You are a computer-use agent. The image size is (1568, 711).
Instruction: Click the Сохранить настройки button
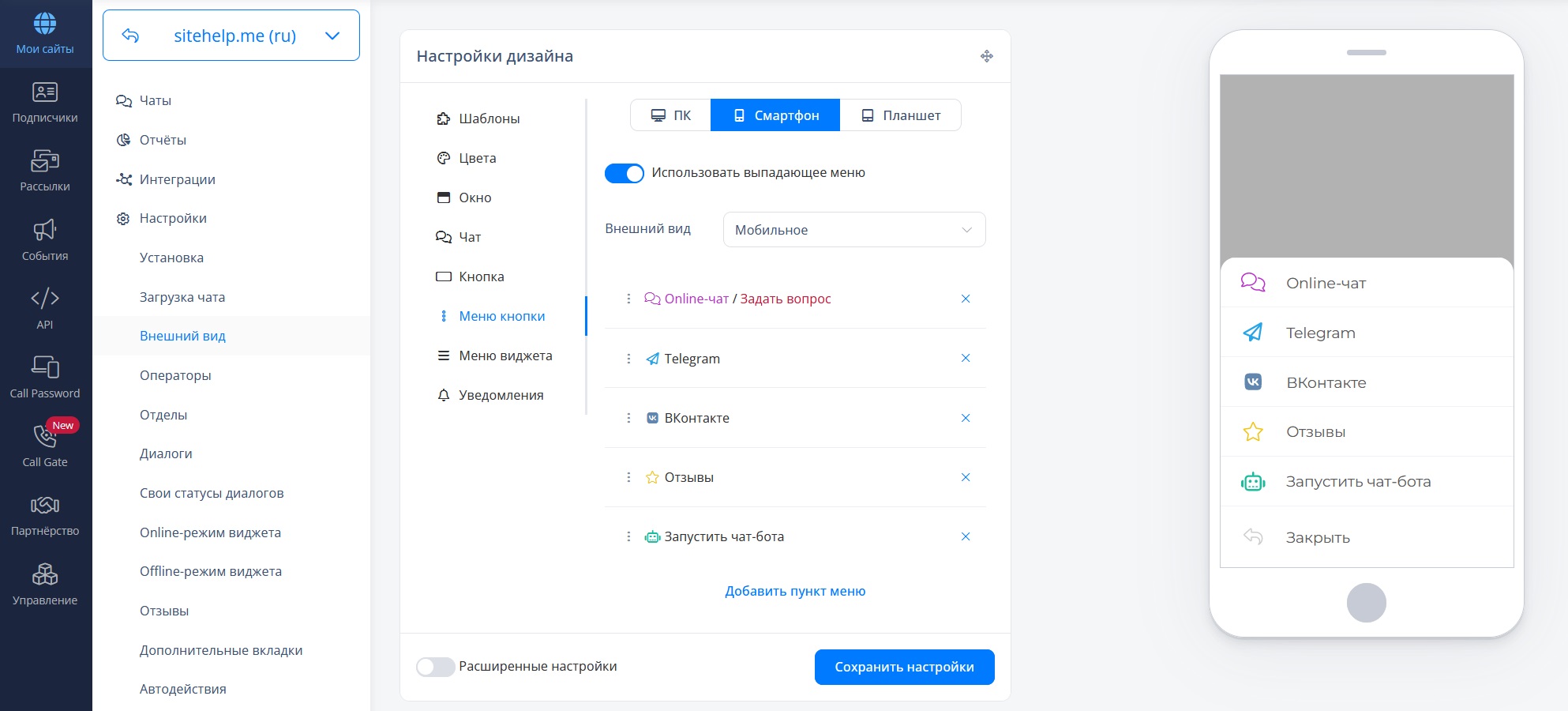pos(904,668)
